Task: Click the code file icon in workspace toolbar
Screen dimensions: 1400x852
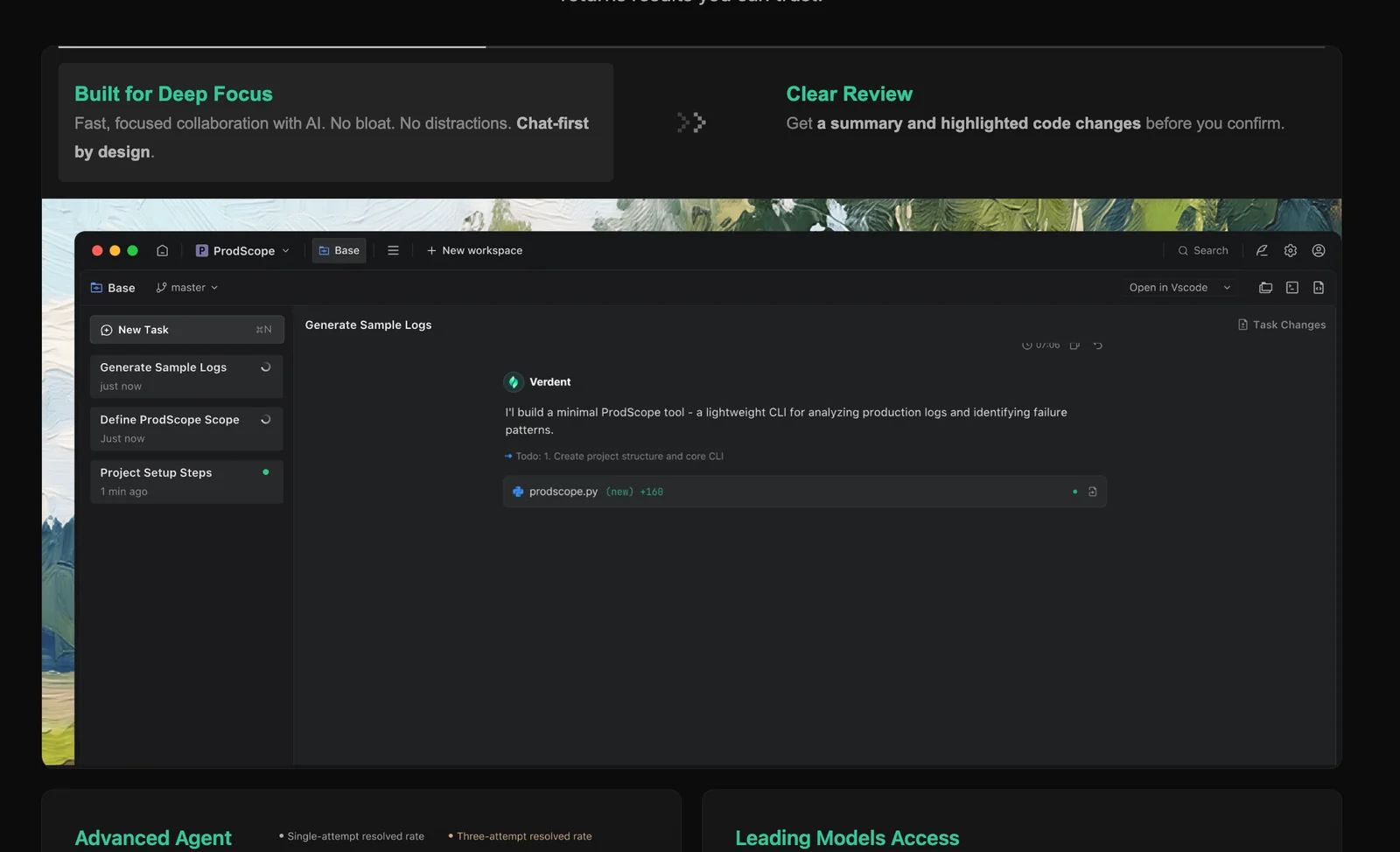Action: tap(1318, 288)
